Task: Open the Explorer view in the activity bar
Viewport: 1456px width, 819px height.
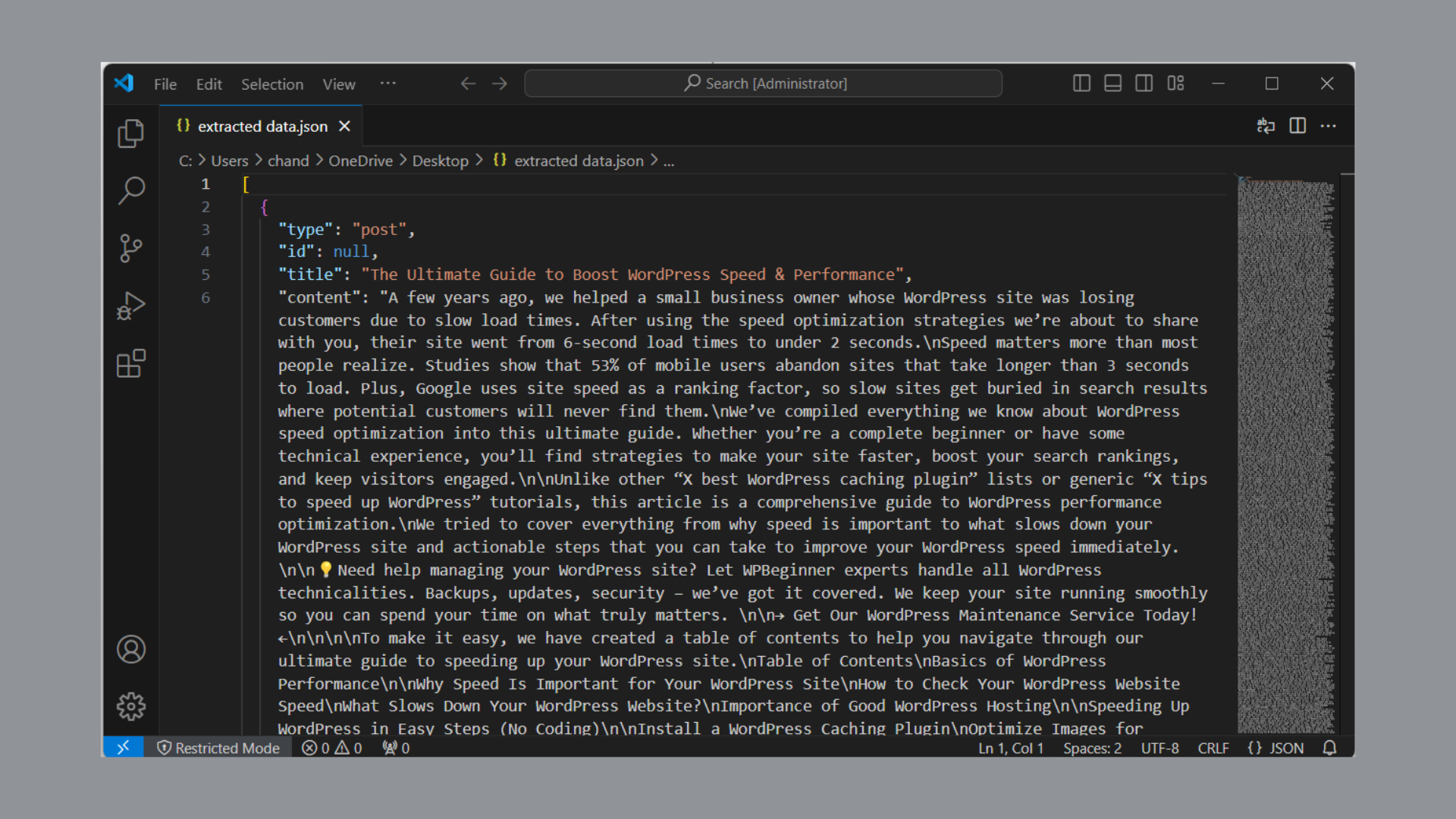Action: click(130, 133)
